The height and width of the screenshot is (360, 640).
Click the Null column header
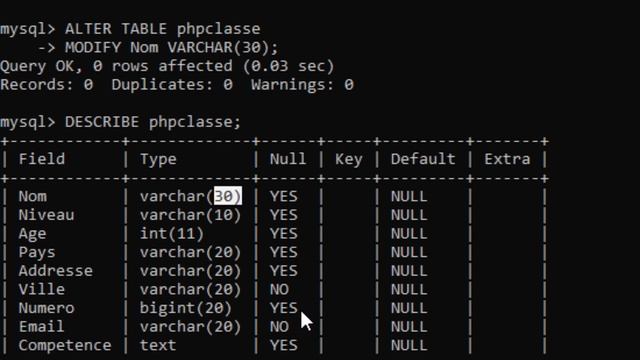tap(288, 159)
